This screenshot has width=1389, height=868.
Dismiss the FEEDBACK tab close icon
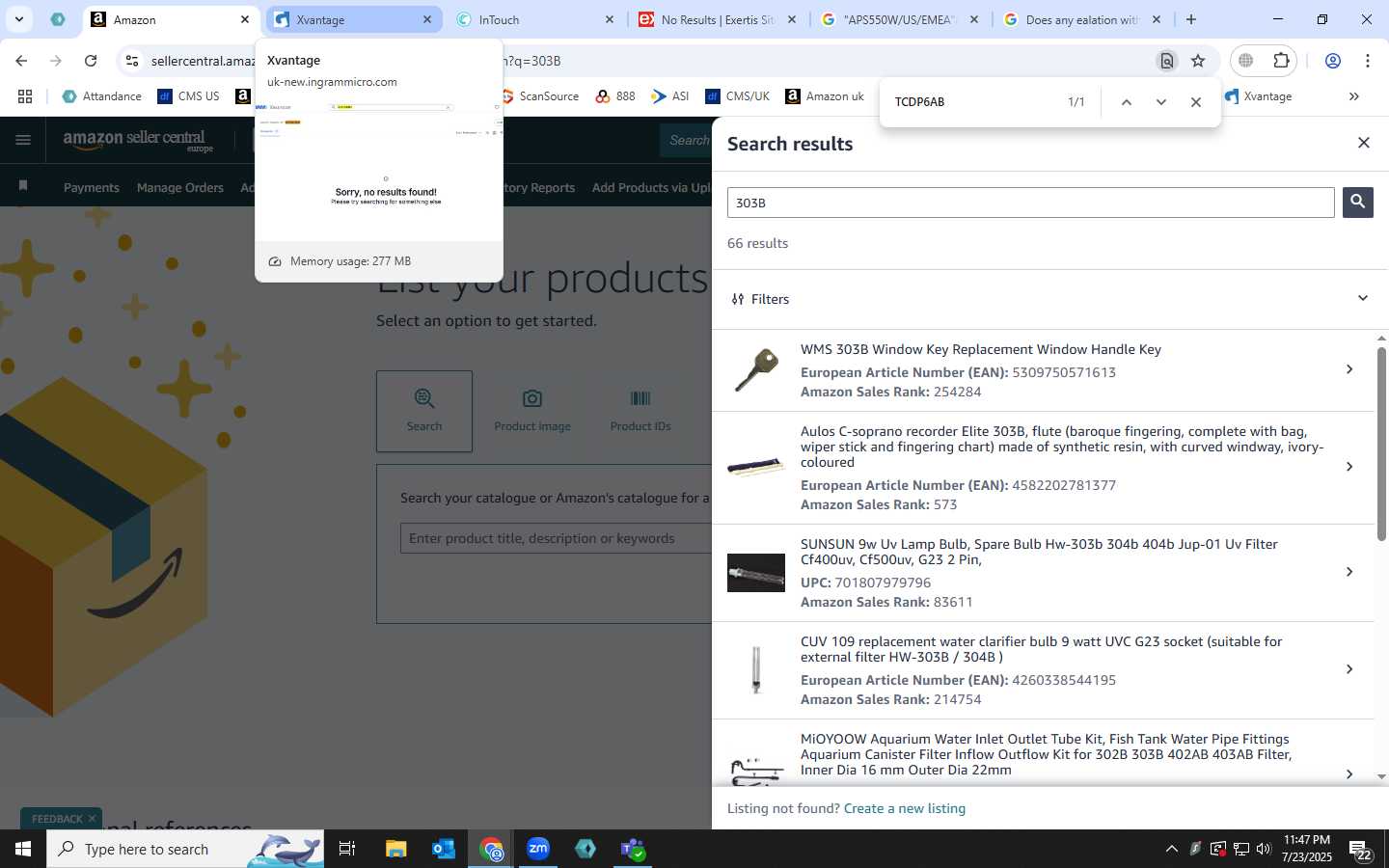click(92, 819)
